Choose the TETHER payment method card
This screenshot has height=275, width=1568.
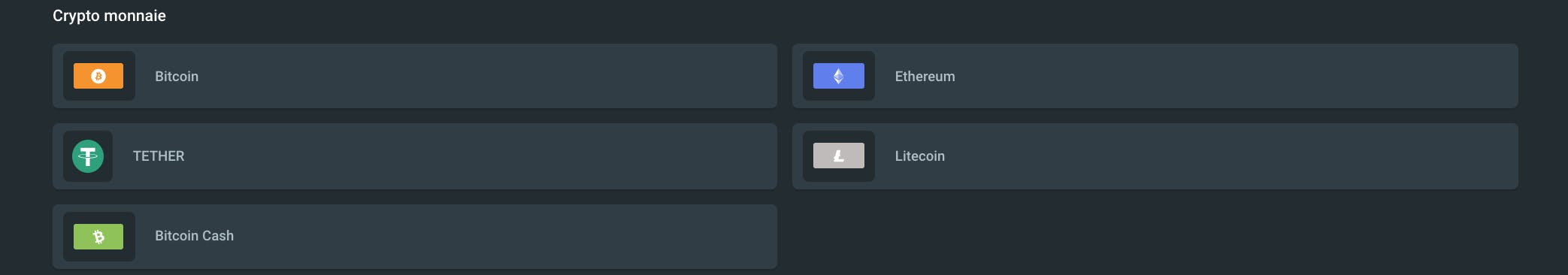pyautogui.click(x=415, y=156)
